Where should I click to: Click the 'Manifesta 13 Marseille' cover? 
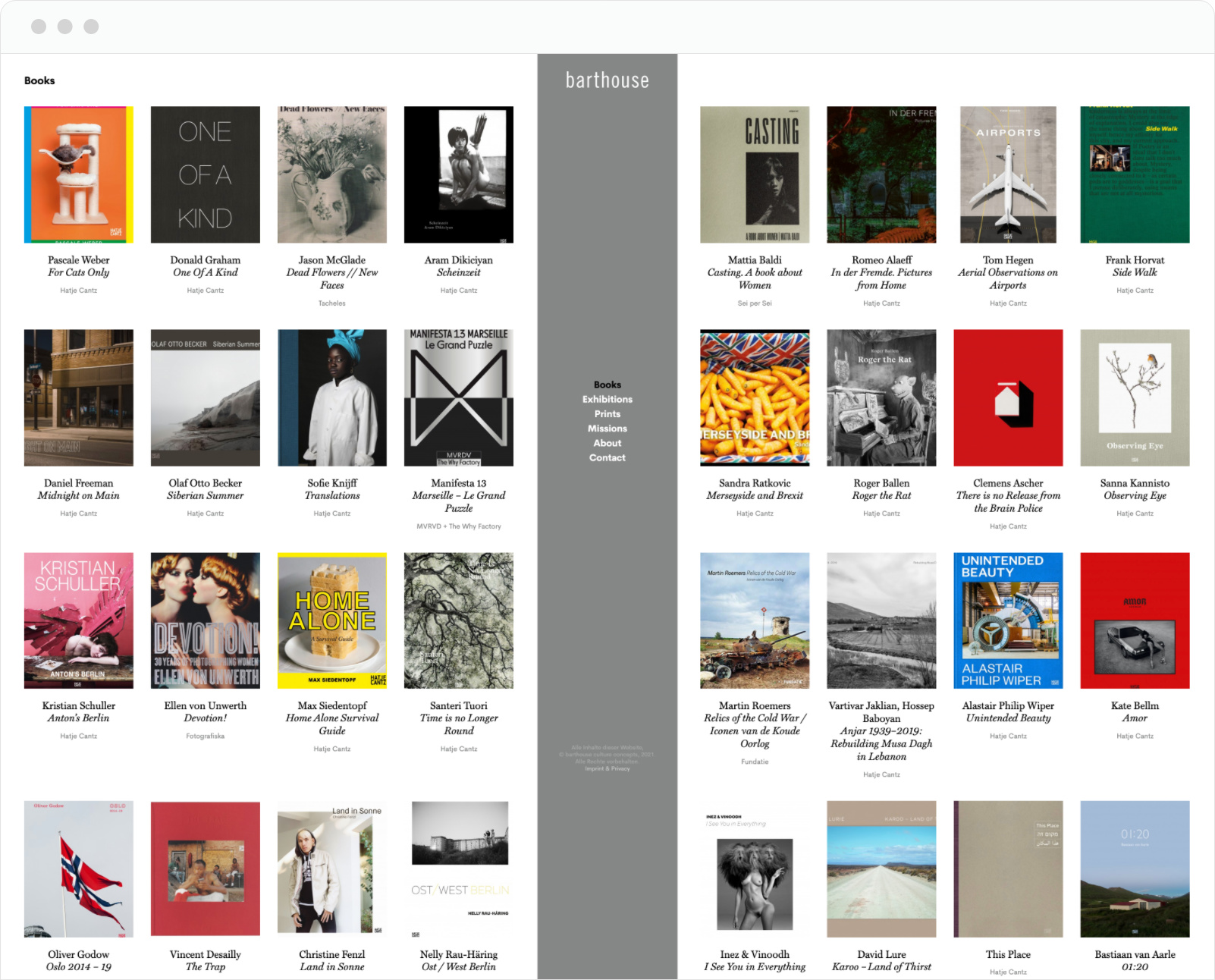coord(458,397)
